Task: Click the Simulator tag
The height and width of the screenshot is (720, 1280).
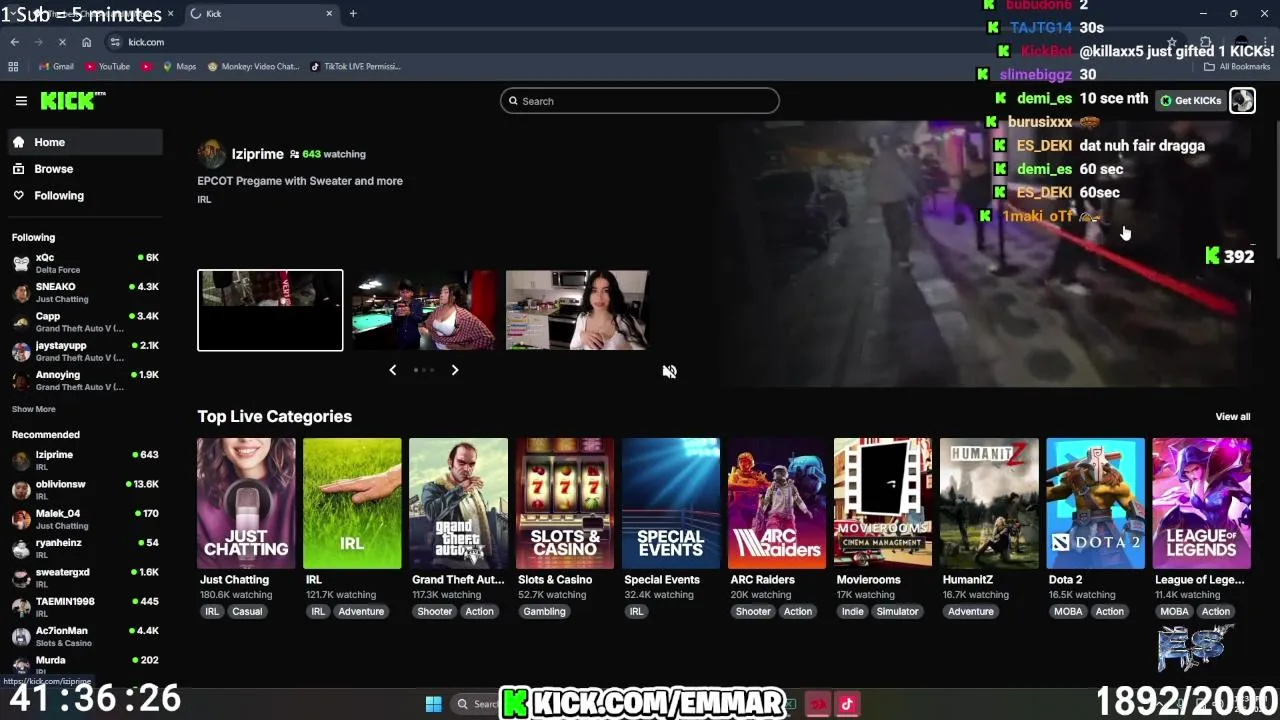Action: click(897, 612)
